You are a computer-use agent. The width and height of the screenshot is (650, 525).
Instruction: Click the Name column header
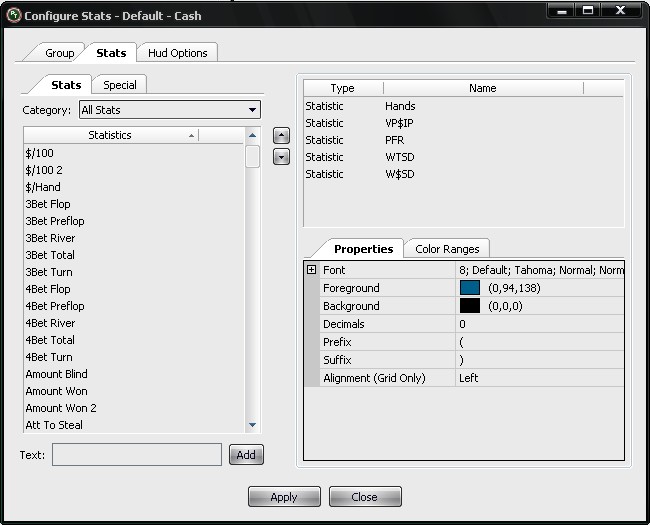pyautogui.click(x=483, y=88)
